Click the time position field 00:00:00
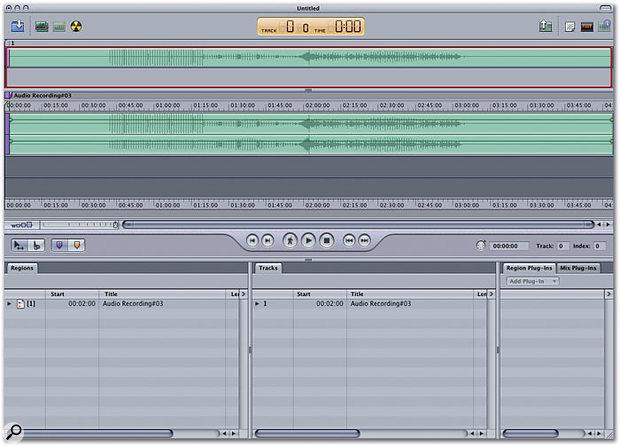 point(508,246)
